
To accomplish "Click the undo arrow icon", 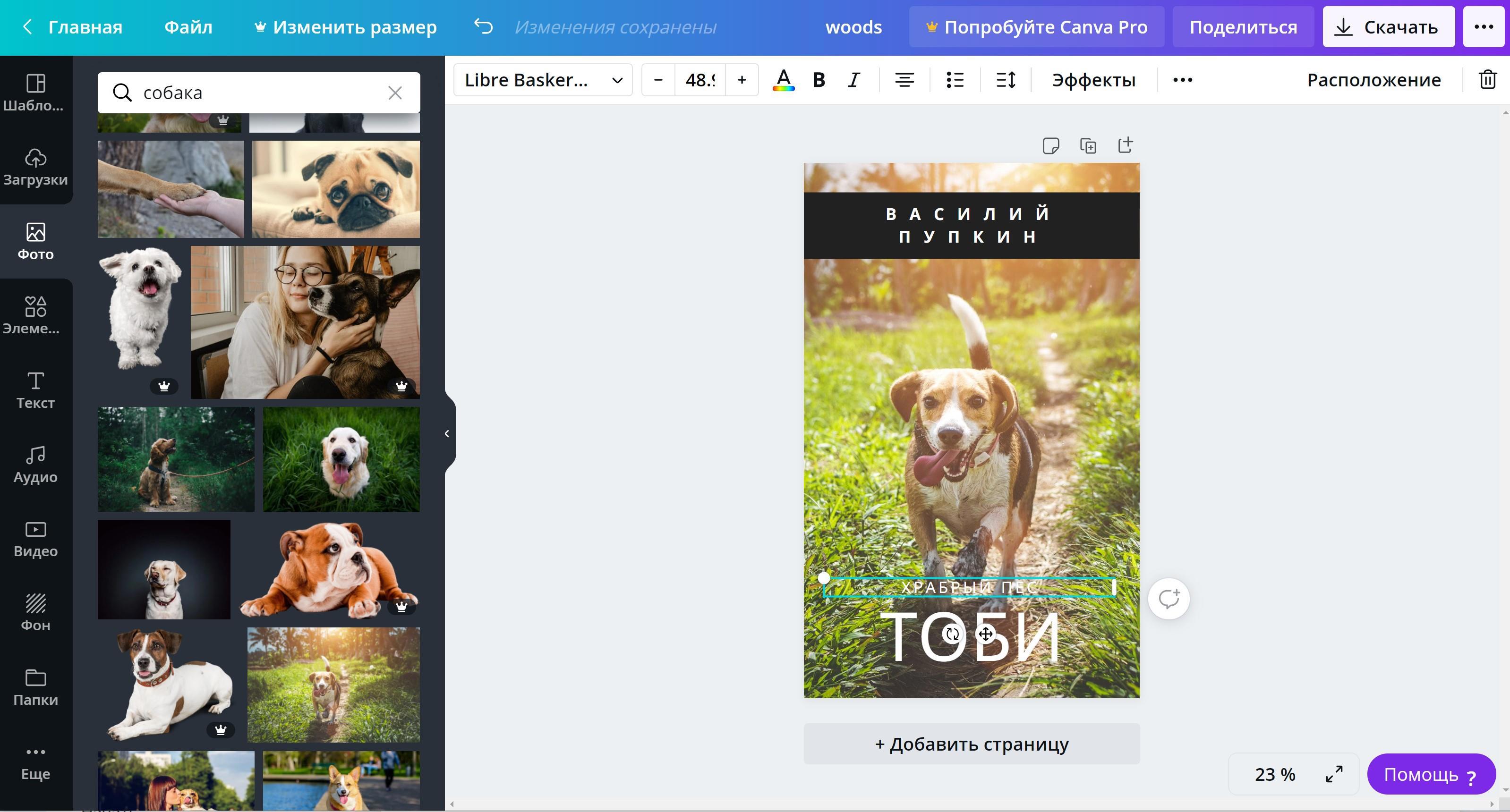I will click(x=483, y=26).
